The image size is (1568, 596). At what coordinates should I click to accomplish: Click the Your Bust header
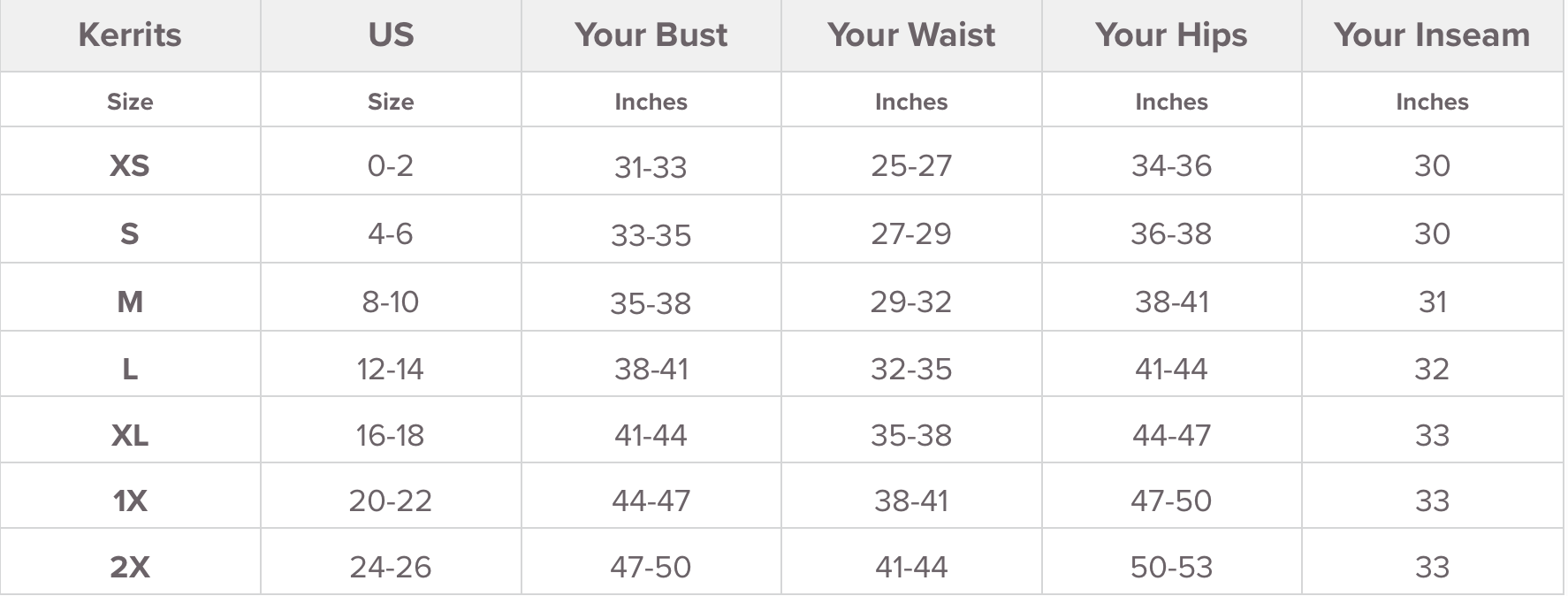pyautogui.click(x=651, y=35)
